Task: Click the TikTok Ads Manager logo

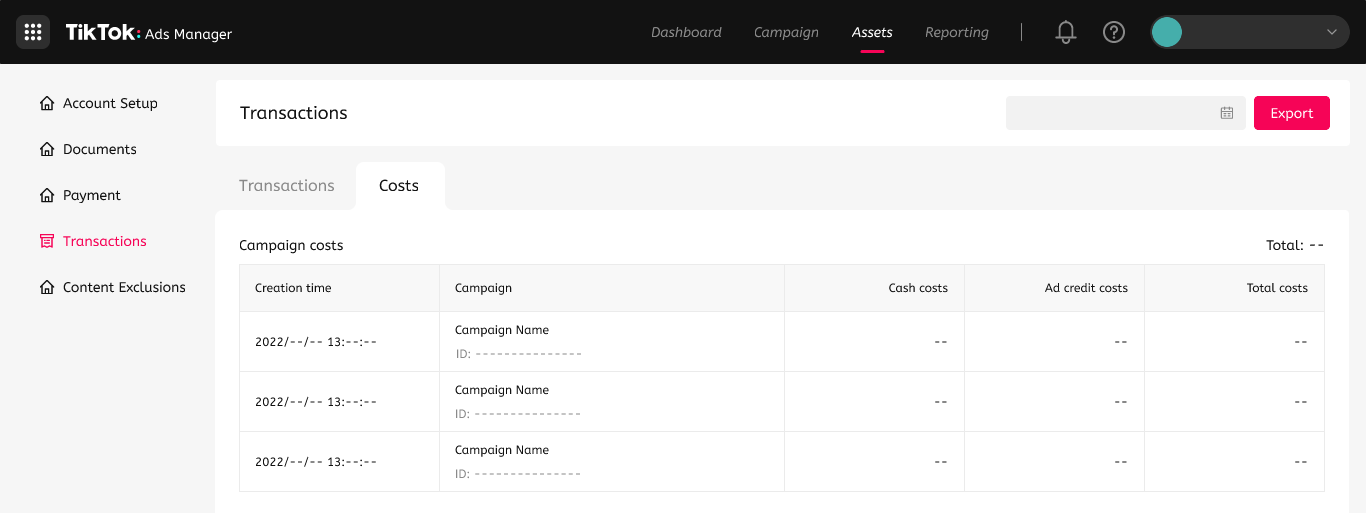Action: 149,33
